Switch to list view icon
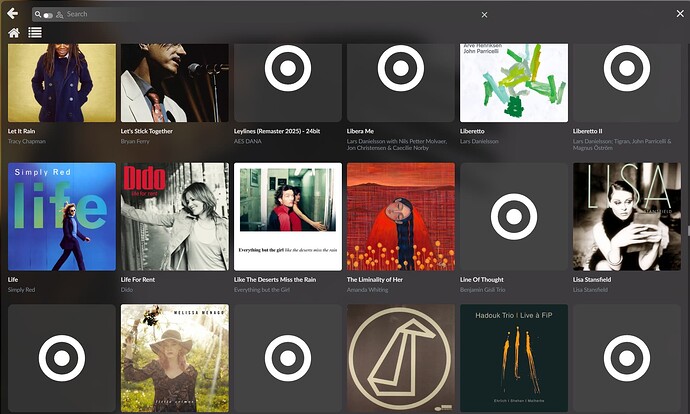Screen dimensions: 690x414 pyautogui.click(x=35, y=33)
